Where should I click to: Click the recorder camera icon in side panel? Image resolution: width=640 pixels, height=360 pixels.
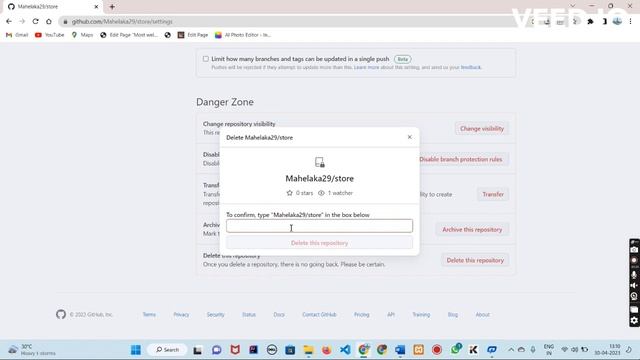click(634, 250)
